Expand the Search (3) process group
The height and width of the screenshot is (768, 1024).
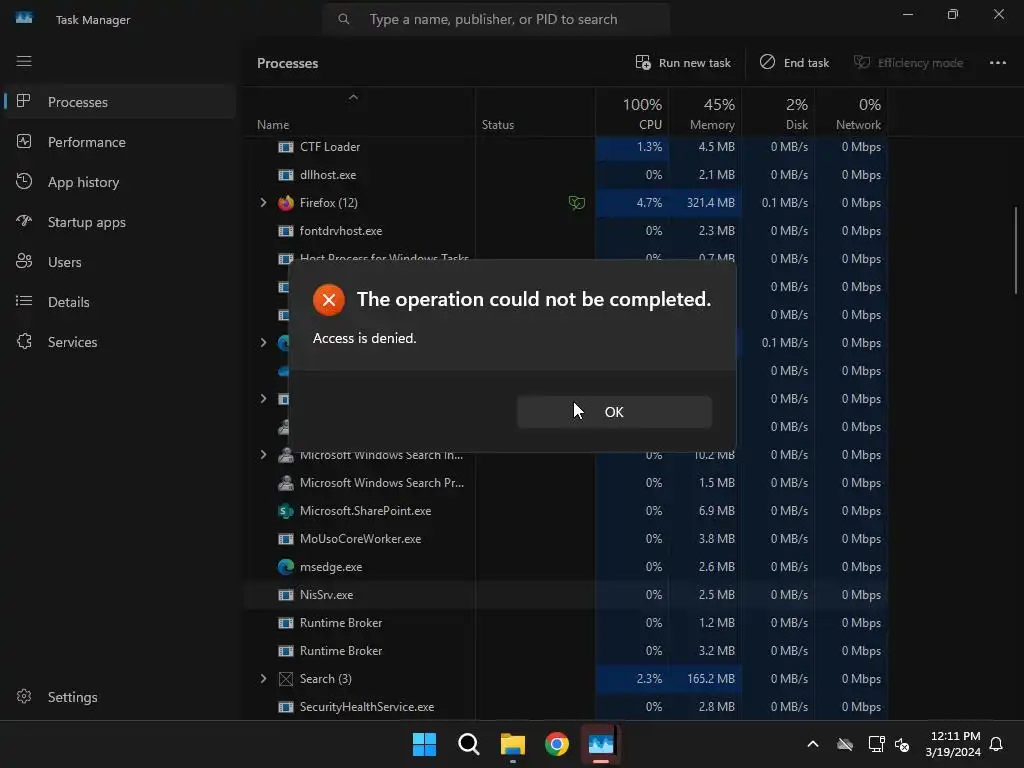pyautogui.click(x=263, y=679)
